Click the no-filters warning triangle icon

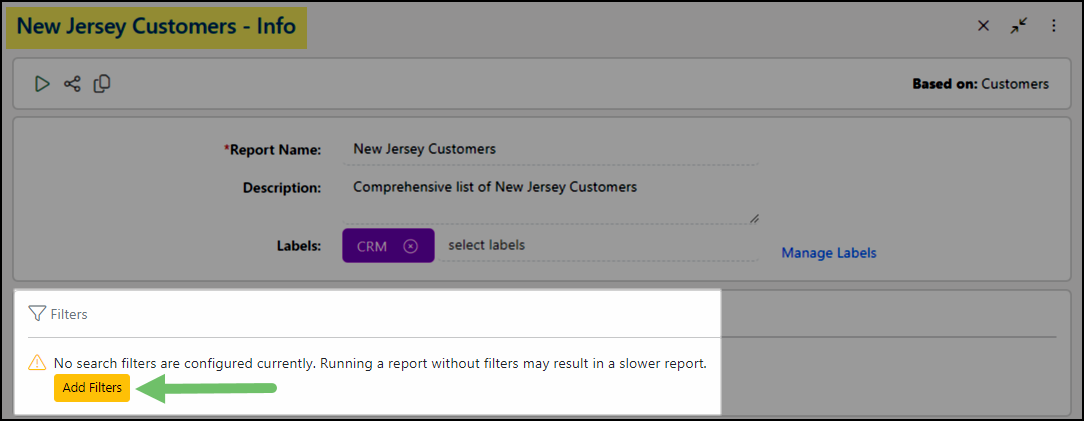pos(37,363)
